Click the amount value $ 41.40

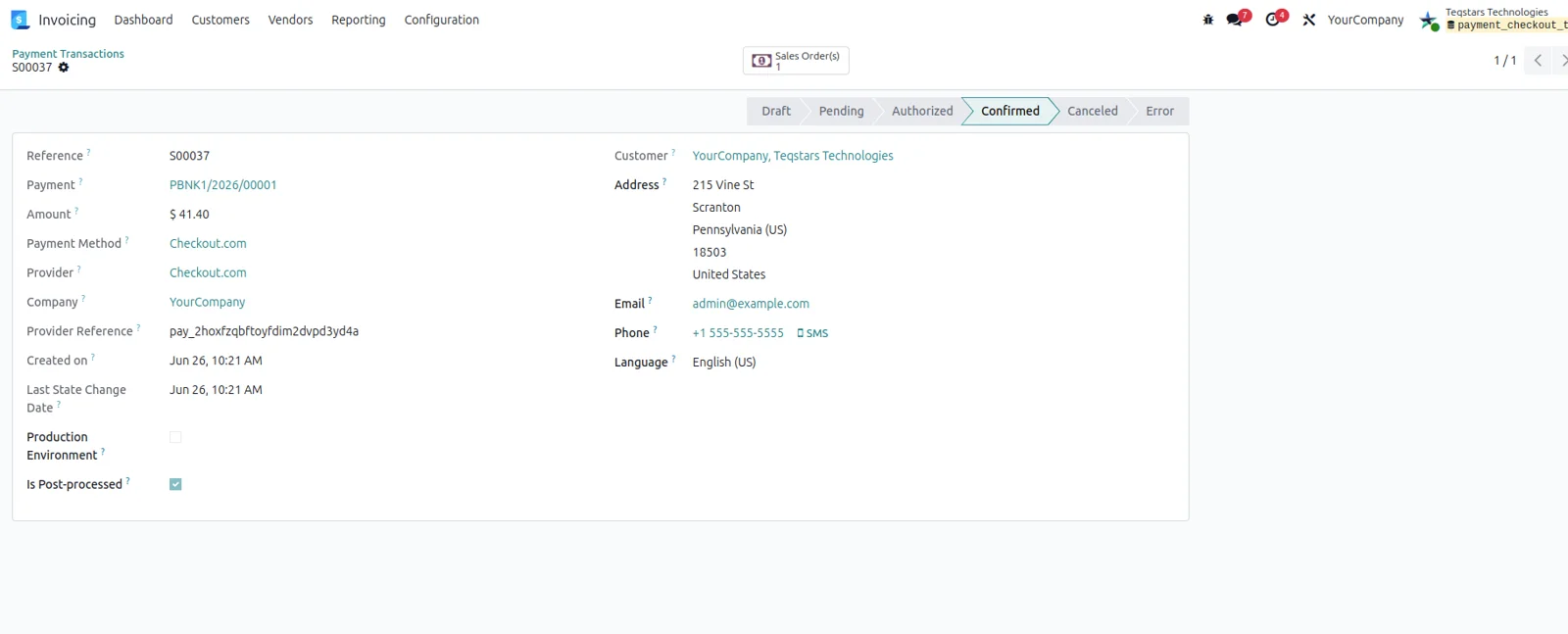pos(189,215)
